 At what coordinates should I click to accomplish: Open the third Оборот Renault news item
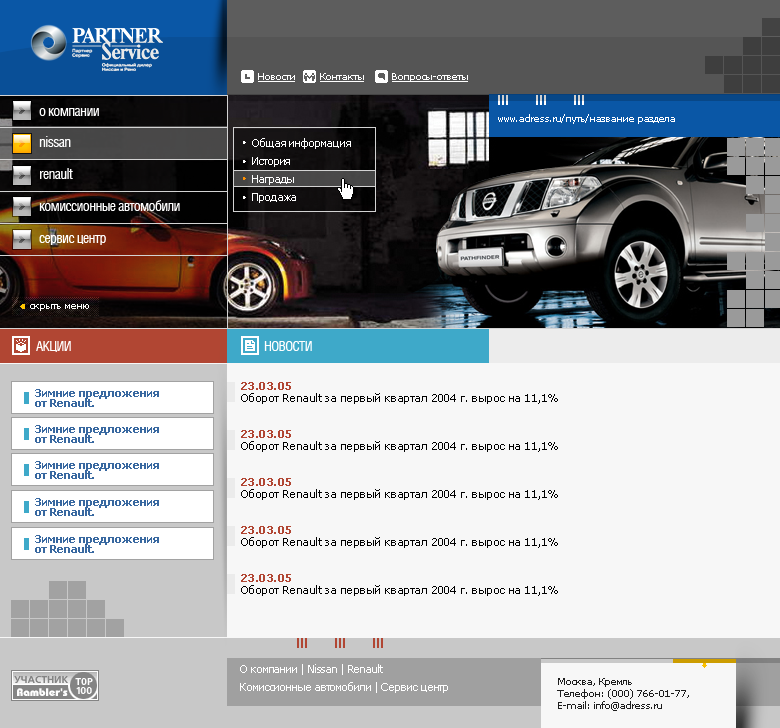[x=399, y=494]
